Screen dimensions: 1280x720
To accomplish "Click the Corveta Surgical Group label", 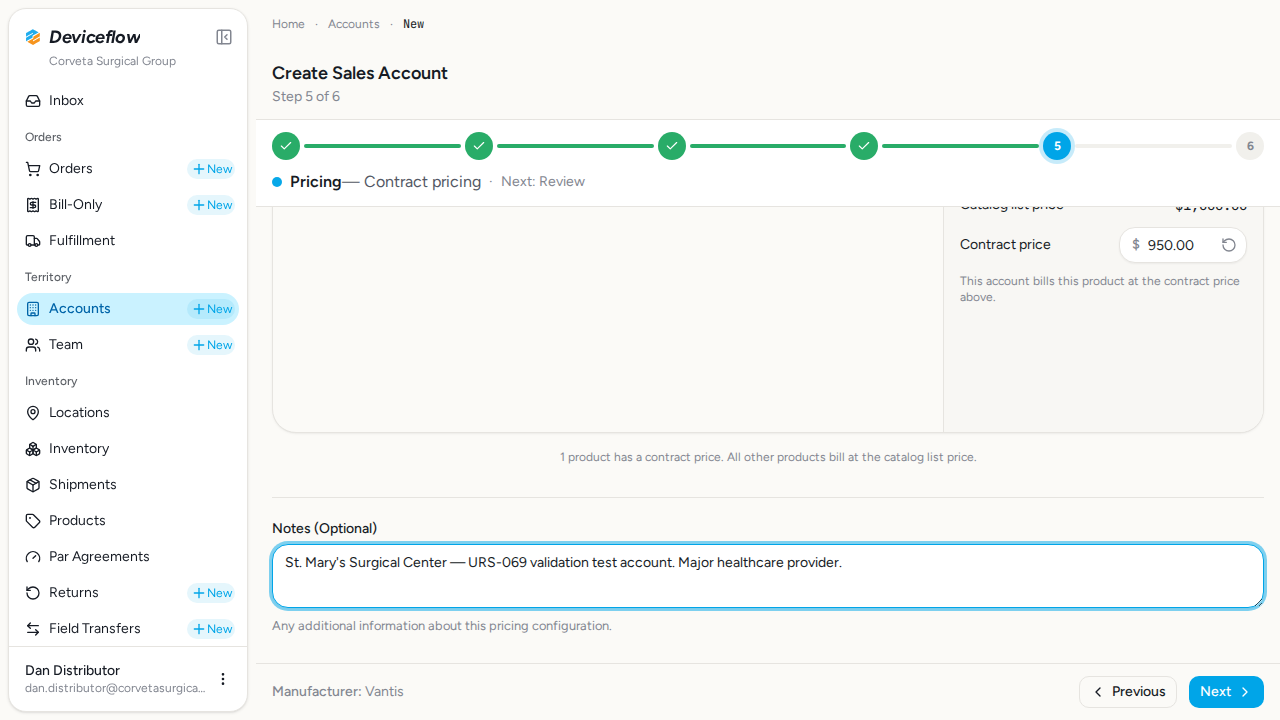I will 112,61.
